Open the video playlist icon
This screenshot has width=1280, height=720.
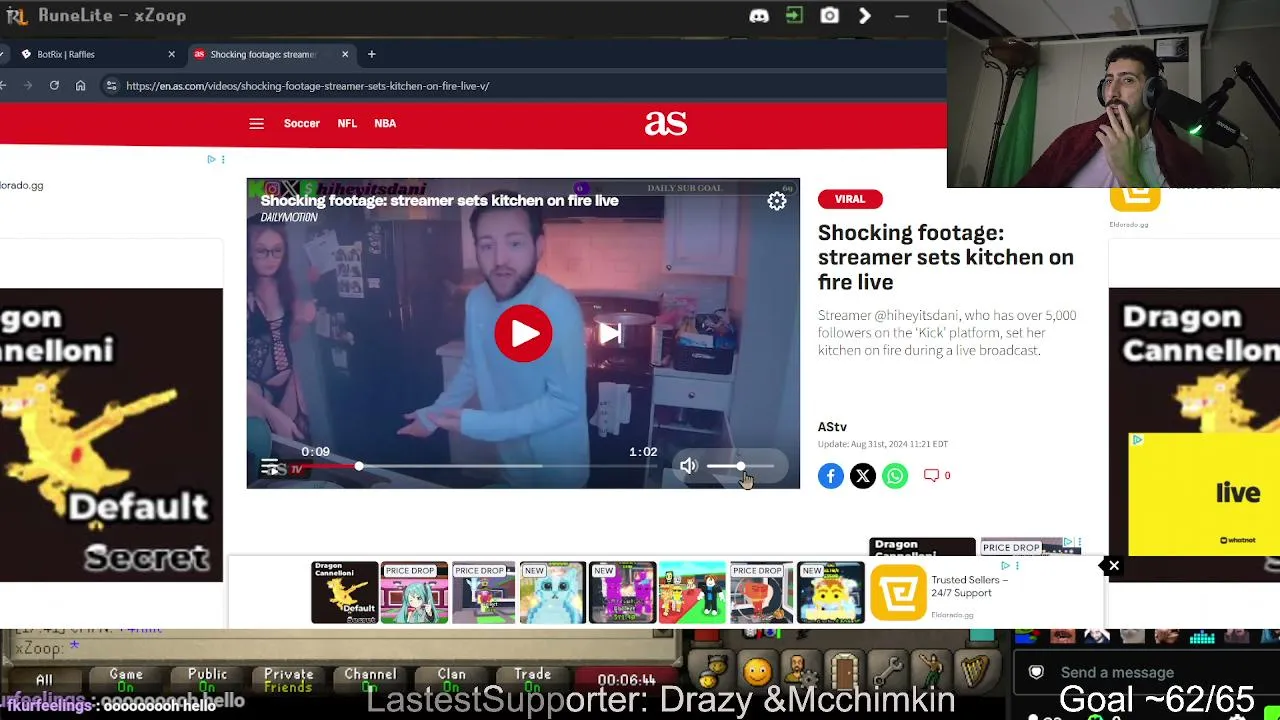(x=270, y=466)
